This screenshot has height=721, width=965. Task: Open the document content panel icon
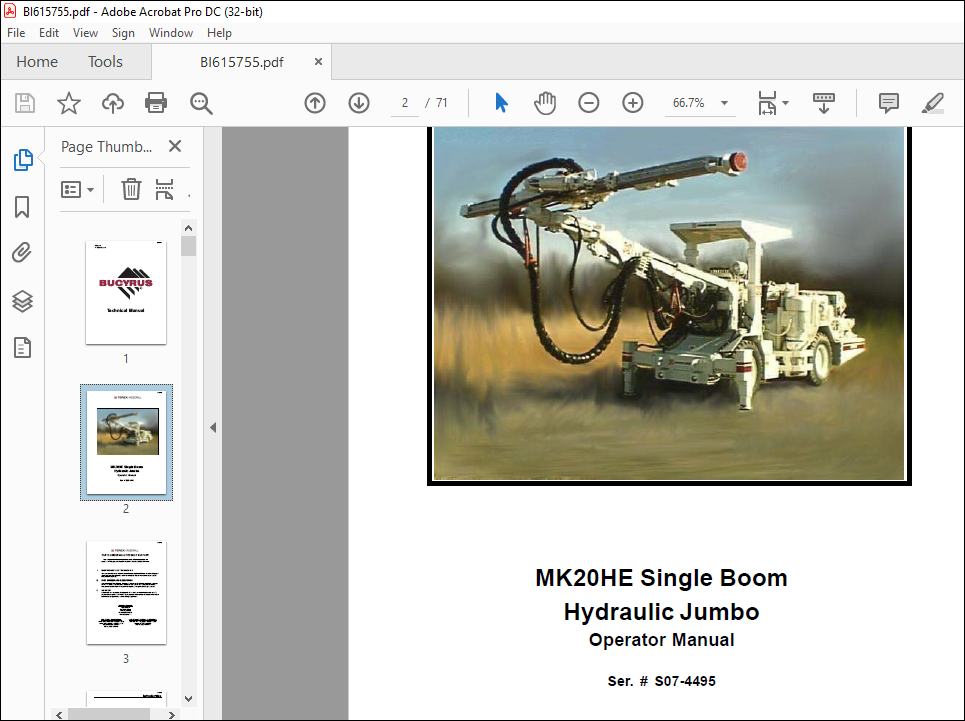pos(22,348)
